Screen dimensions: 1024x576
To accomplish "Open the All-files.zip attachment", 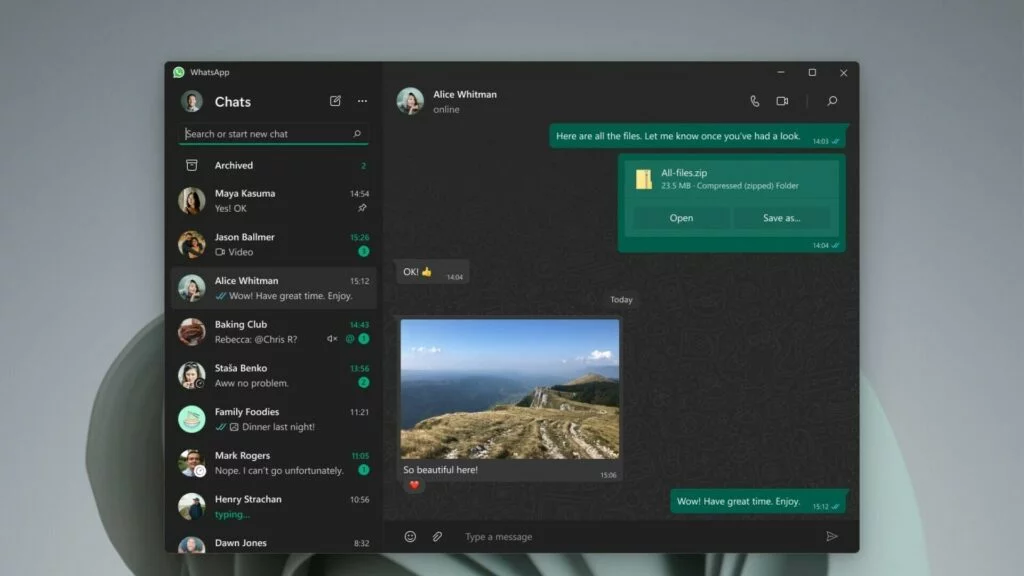I will click(x=680, y=218).
